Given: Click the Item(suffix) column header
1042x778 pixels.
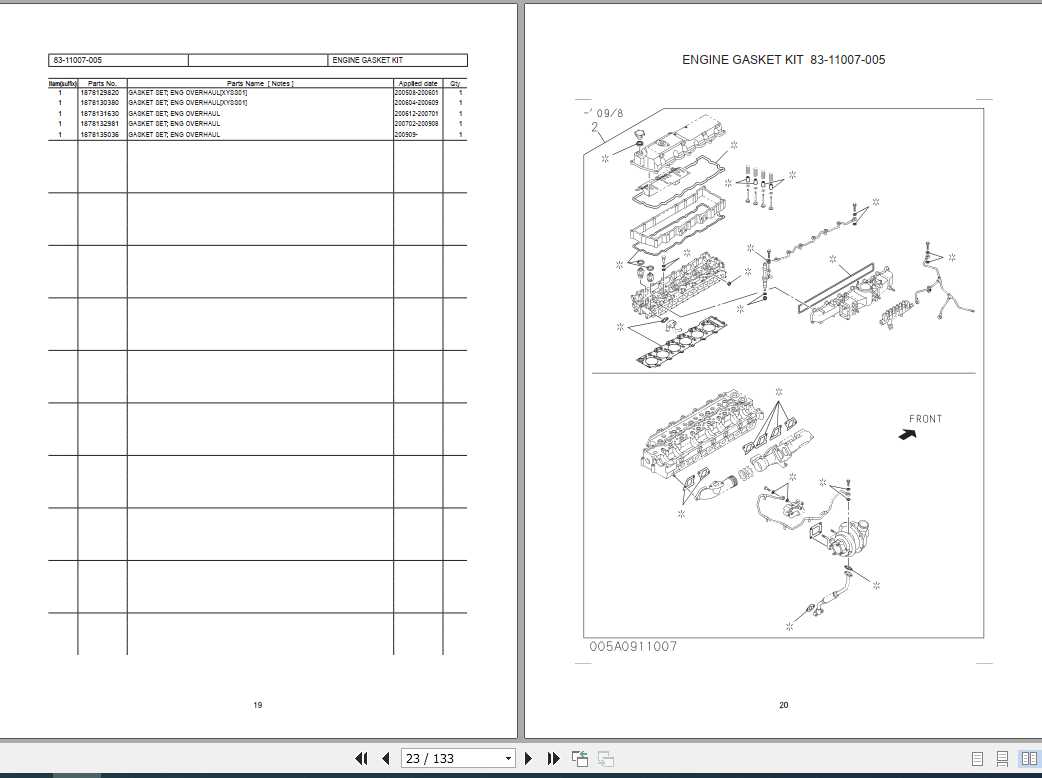Looking at the screenshot, I should click(63, 84).
